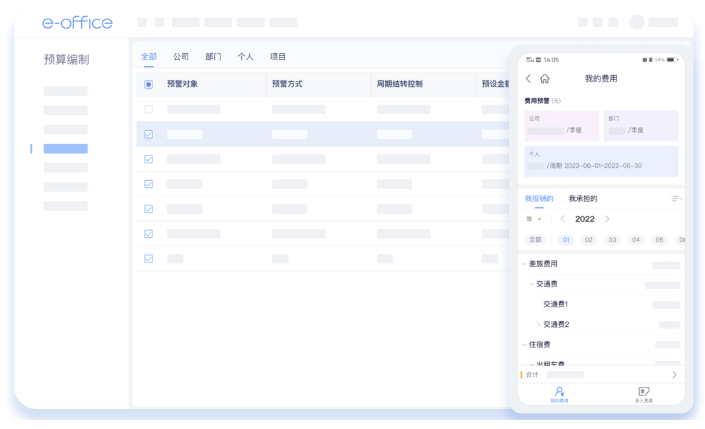Viewport: 705px width, 429px height.
Task: Click the 预算编制 sidebar title
Action: tap(67, 59)
